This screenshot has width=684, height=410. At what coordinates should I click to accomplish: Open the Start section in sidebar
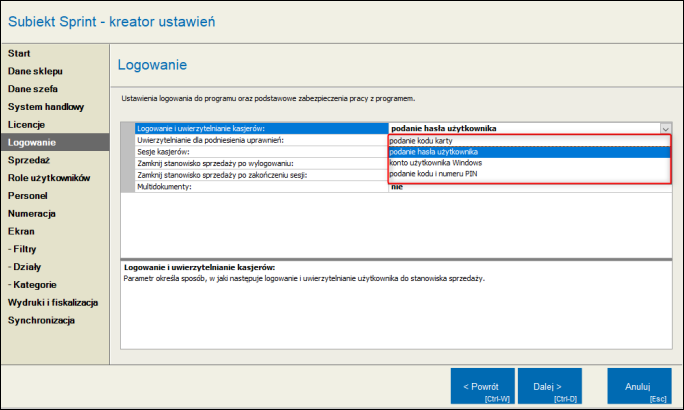[x=20, y=52]
